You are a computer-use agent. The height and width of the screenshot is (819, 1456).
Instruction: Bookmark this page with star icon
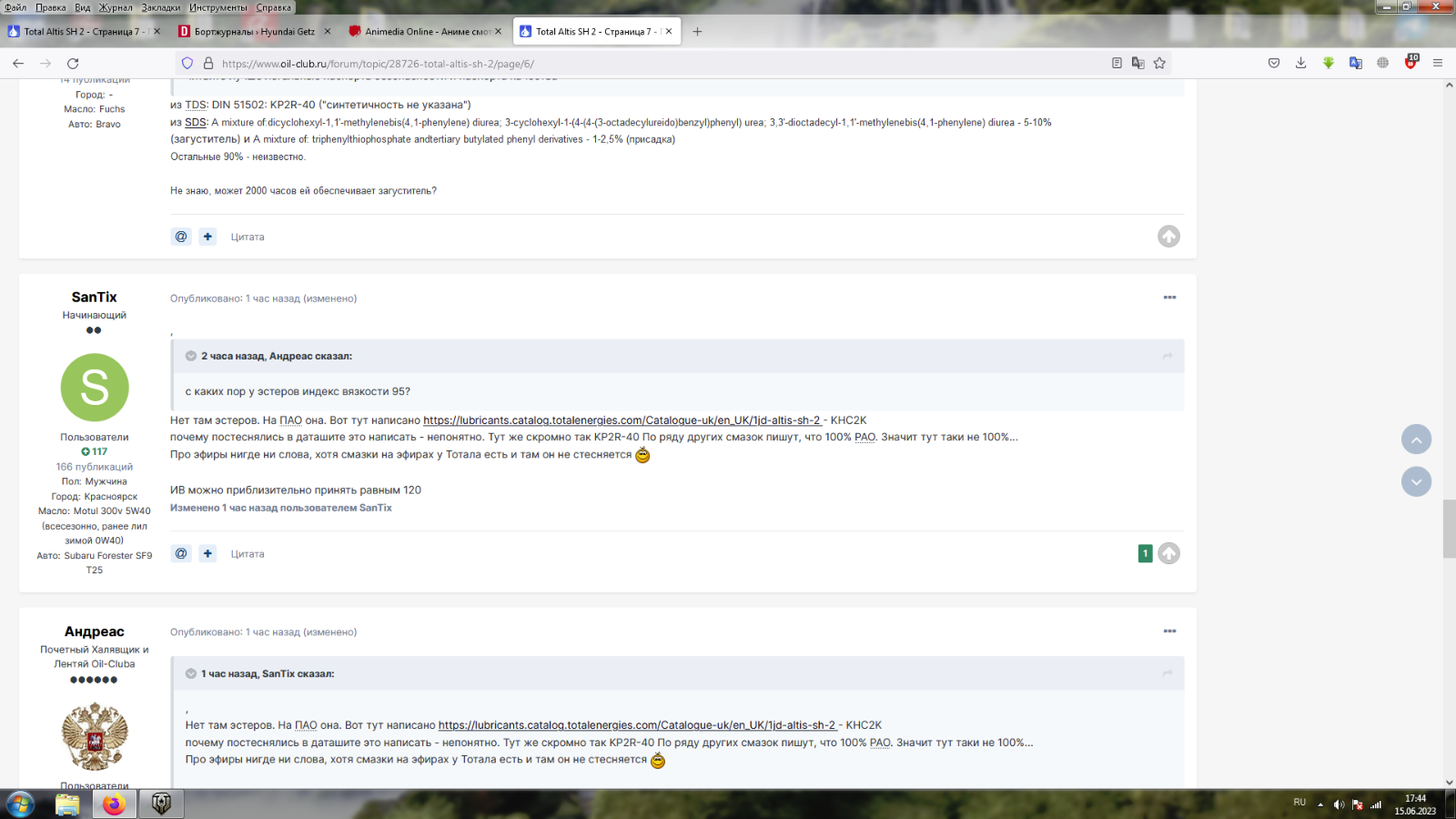1159,64
